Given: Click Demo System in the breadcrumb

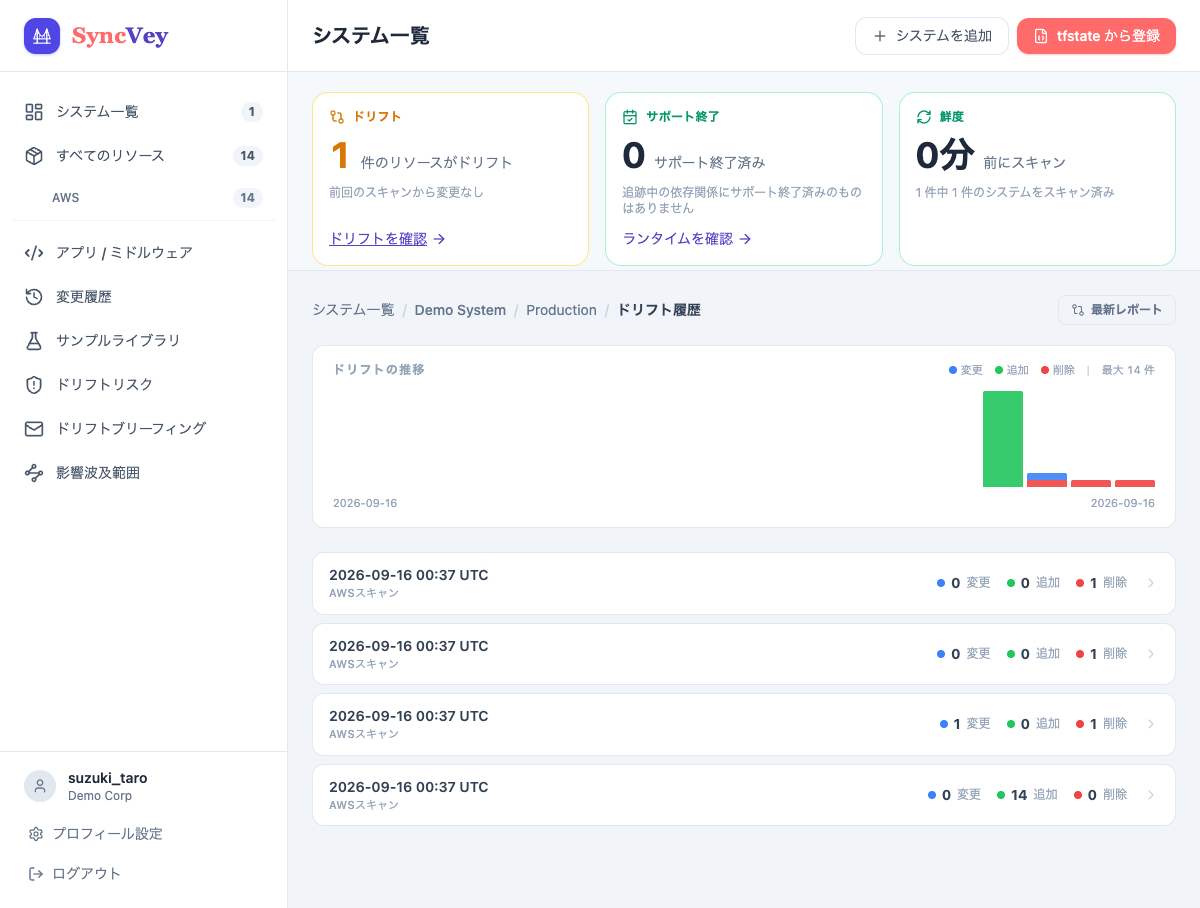Looking at the screenshot, I should [460, 310].
